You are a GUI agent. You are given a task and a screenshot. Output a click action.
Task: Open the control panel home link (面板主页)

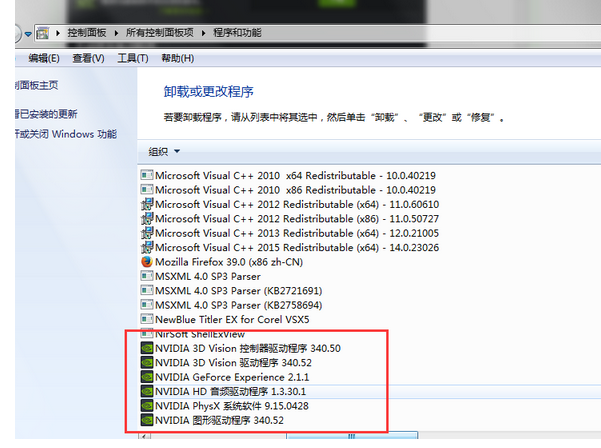coord(37,85)
